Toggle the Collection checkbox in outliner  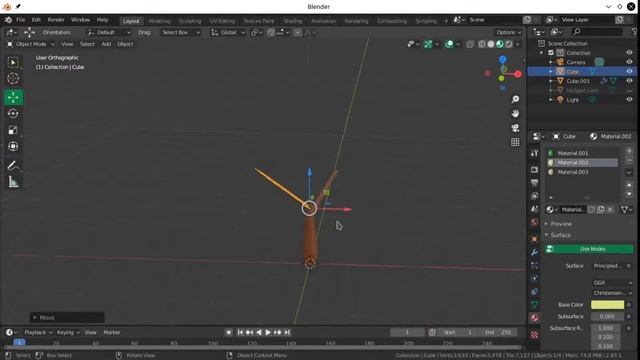point(551,53)
